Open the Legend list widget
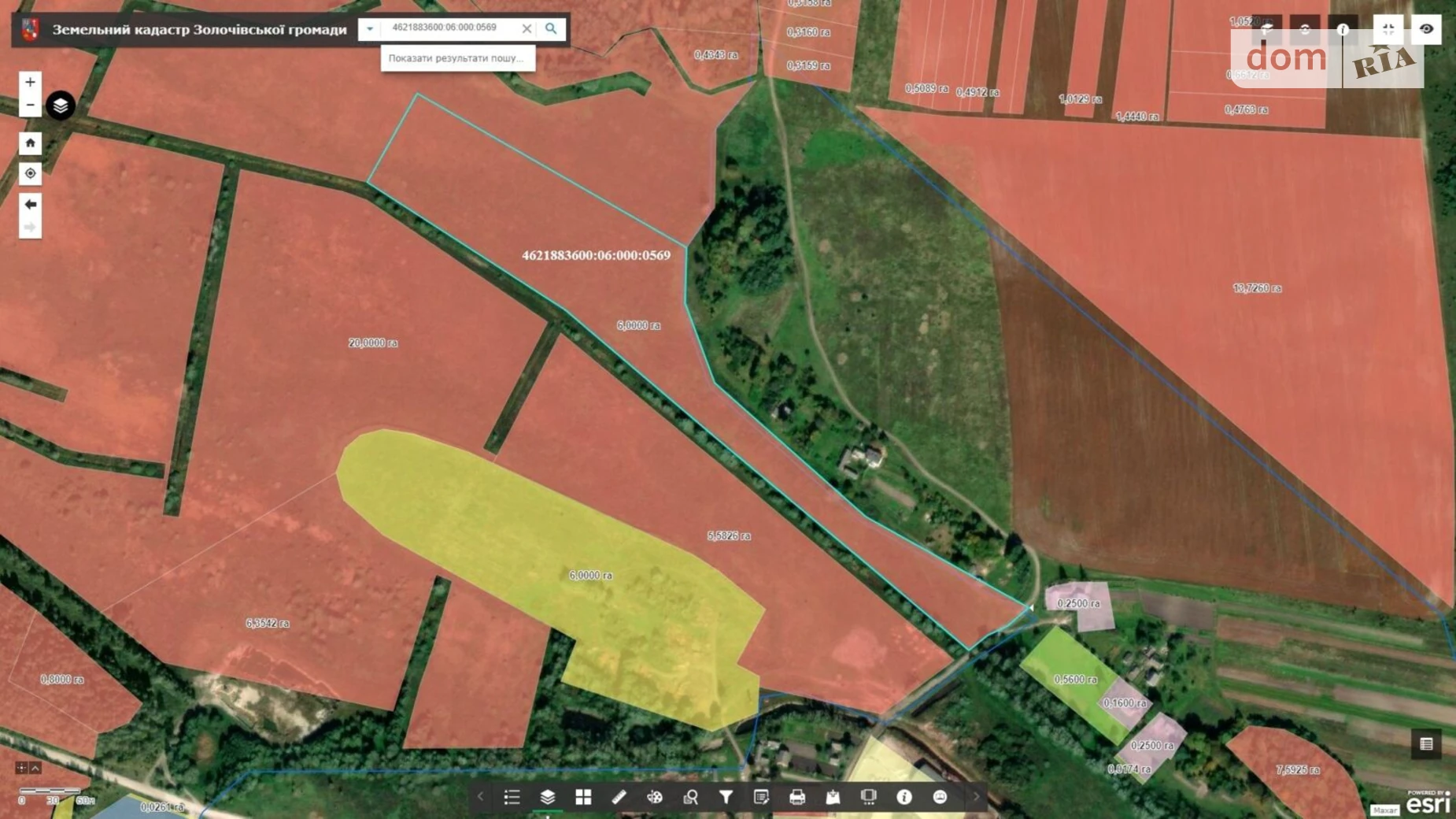The width and height of the screenshot is (1456, 819). coord(512,797)
